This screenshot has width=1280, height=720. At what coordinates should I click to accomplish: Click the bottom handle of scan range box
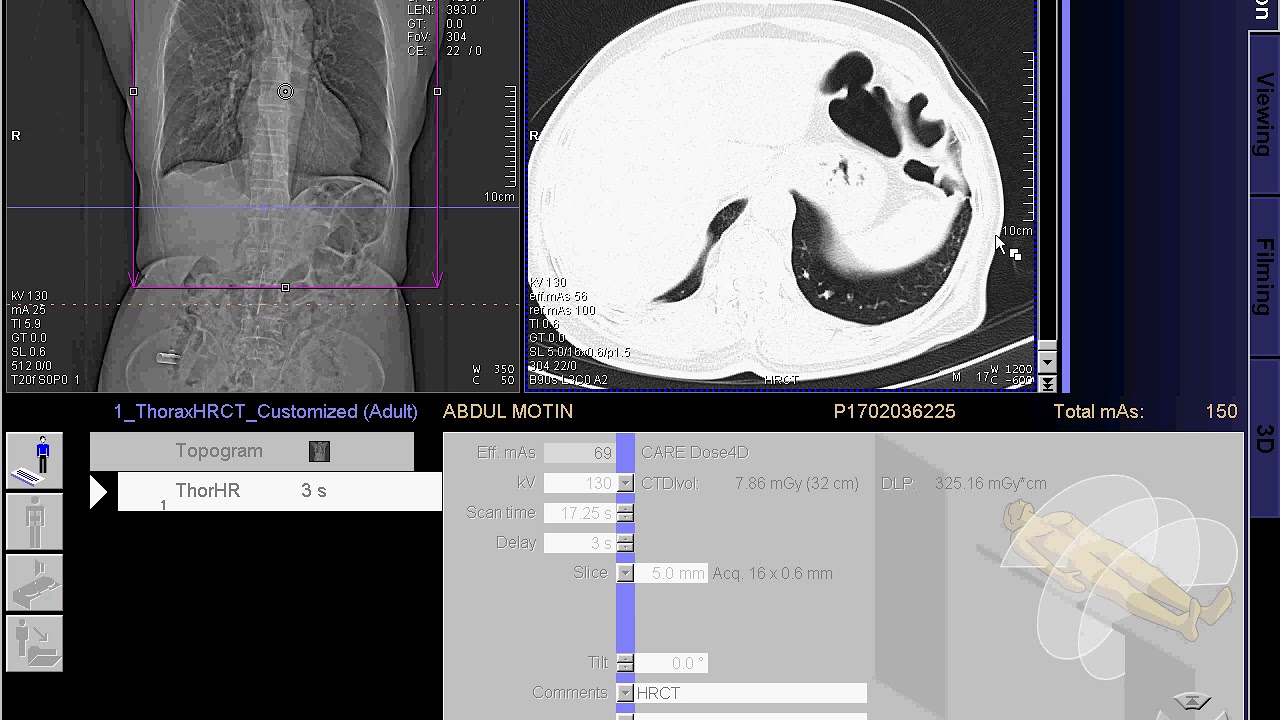coord(285,288)
